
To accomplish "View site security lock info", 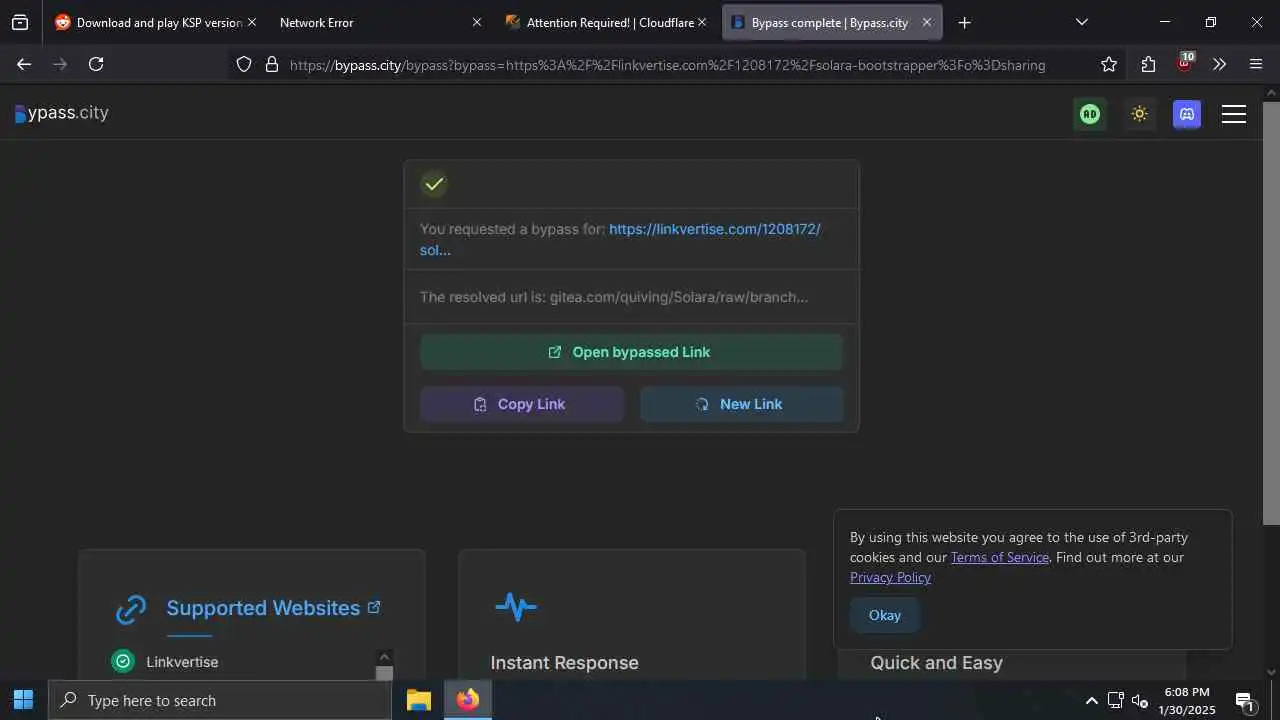I will point(272,64).
